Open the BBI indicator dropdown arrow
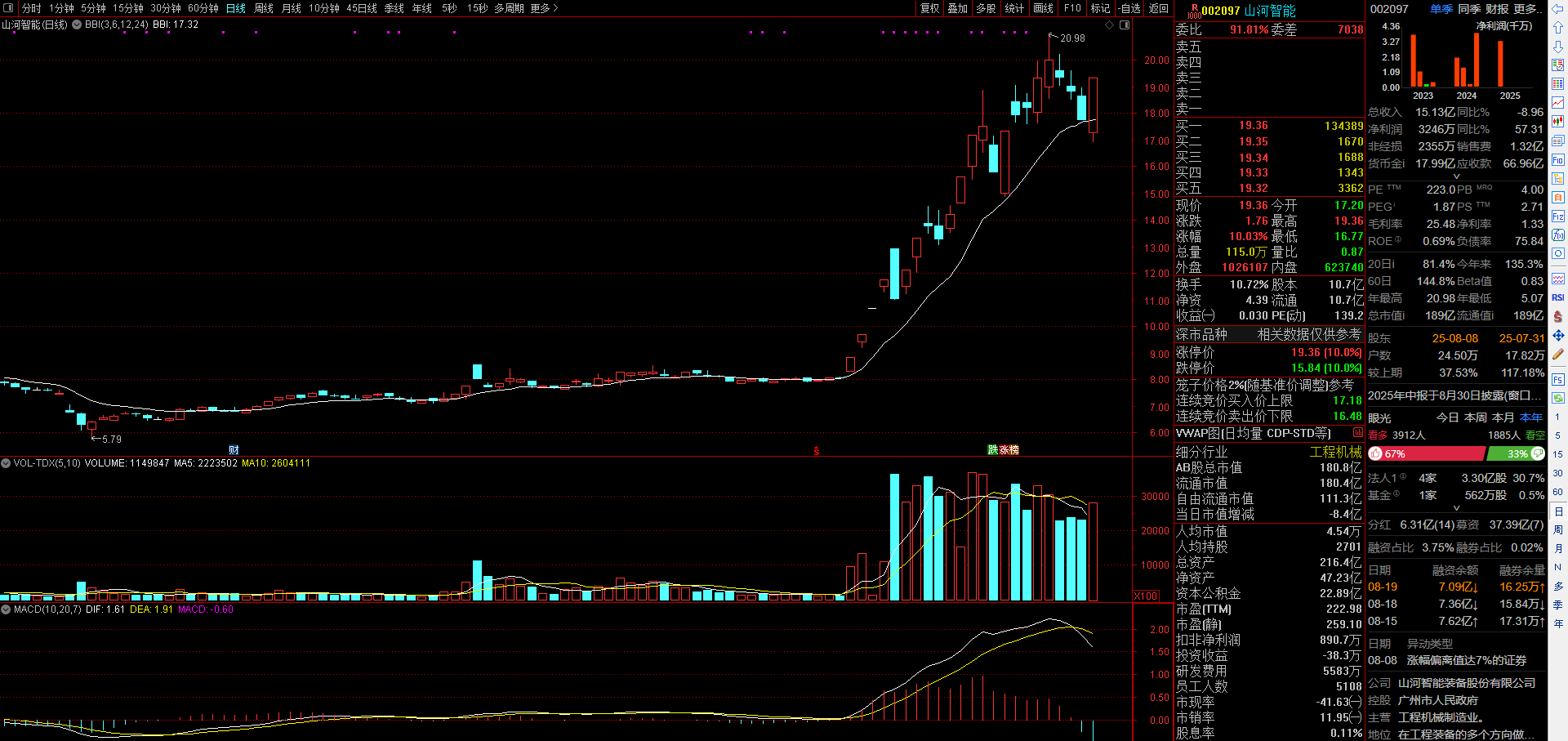Viewport: 1568px width, 741px height. click(x=77, y=25)
